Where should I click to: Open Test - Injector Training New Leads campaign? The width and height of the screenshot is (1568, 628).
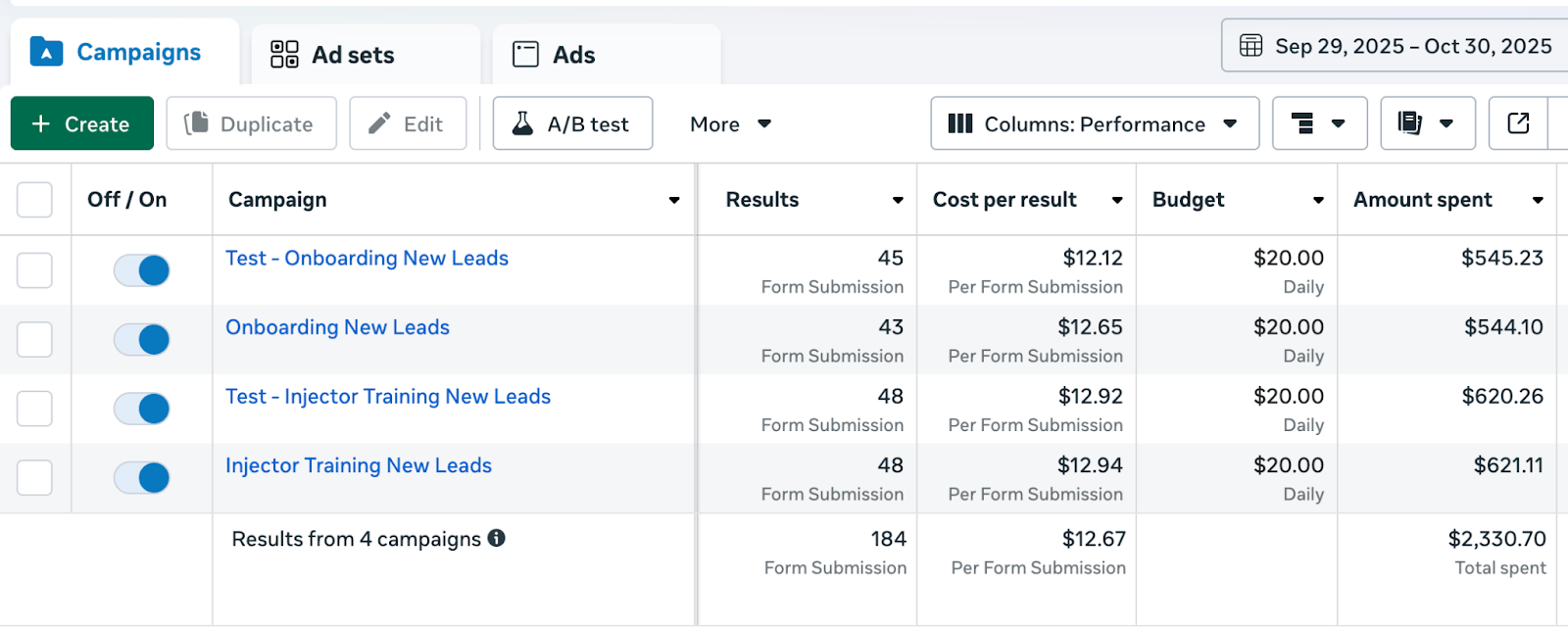(x=388, y=397)
